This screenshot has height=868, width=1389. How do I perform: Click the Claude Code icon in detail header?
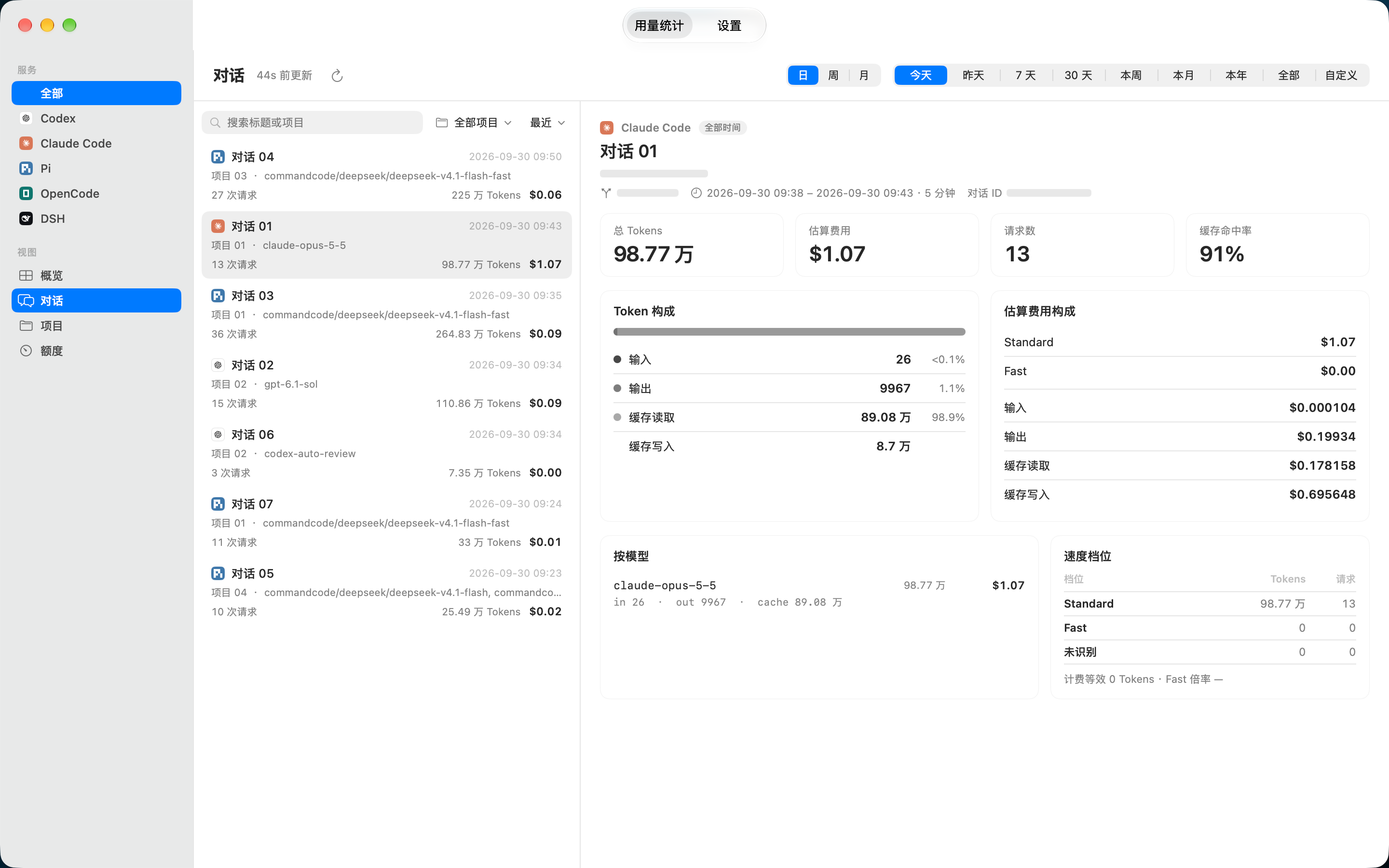click(x=607, y=127)
